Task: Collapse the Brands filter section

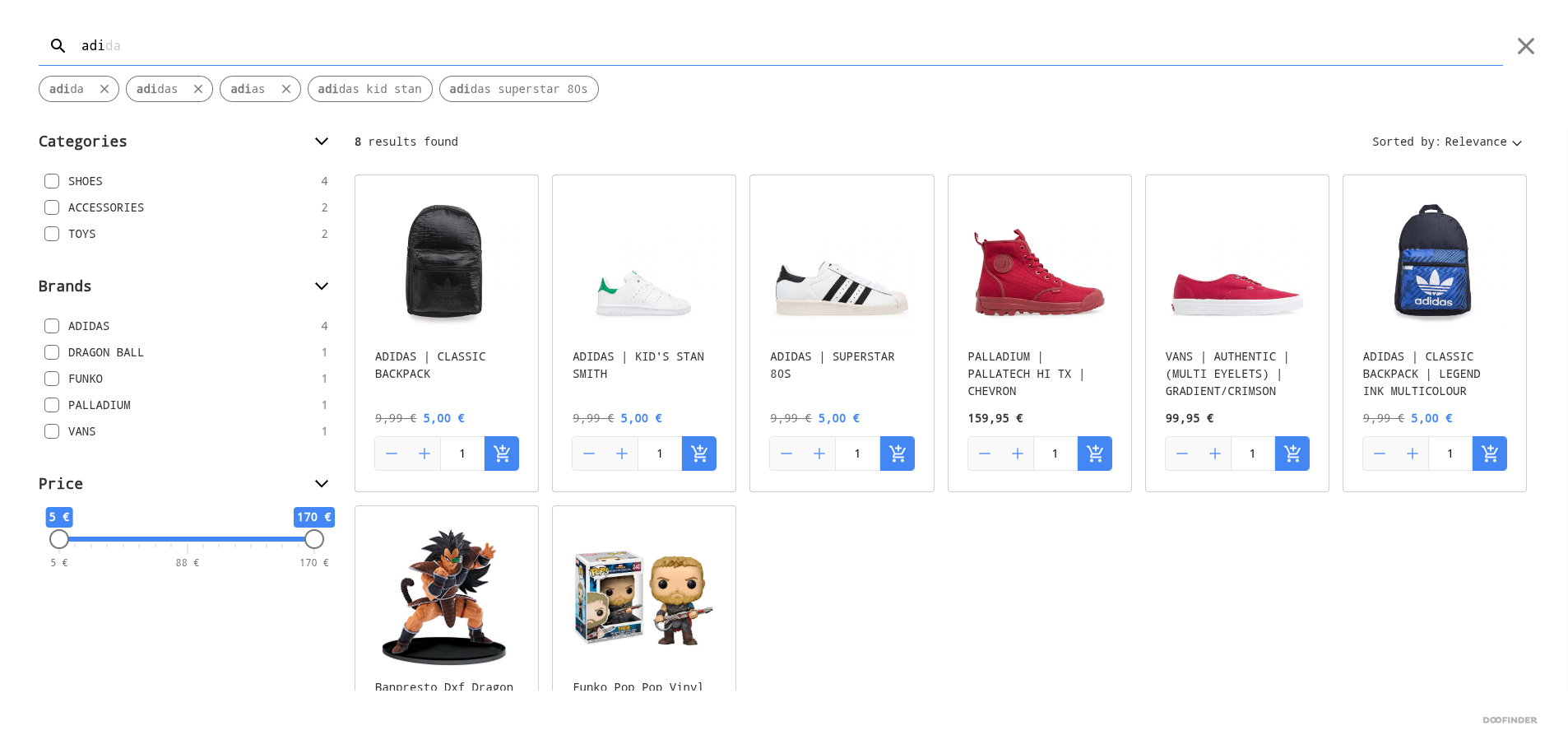Action: [x=322, y=286]
